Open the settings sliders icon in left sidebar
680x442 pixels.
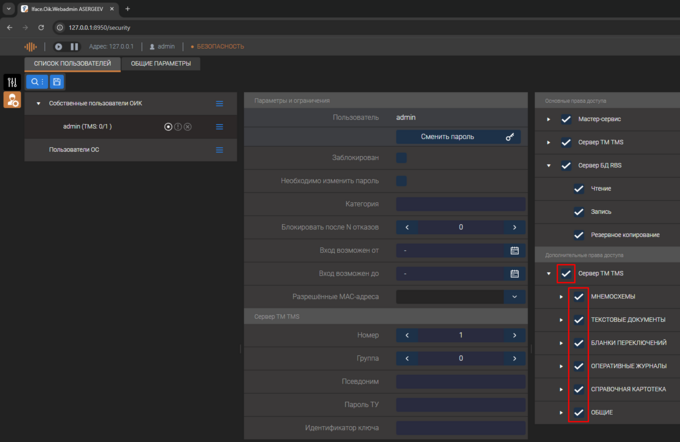point(12,82)
